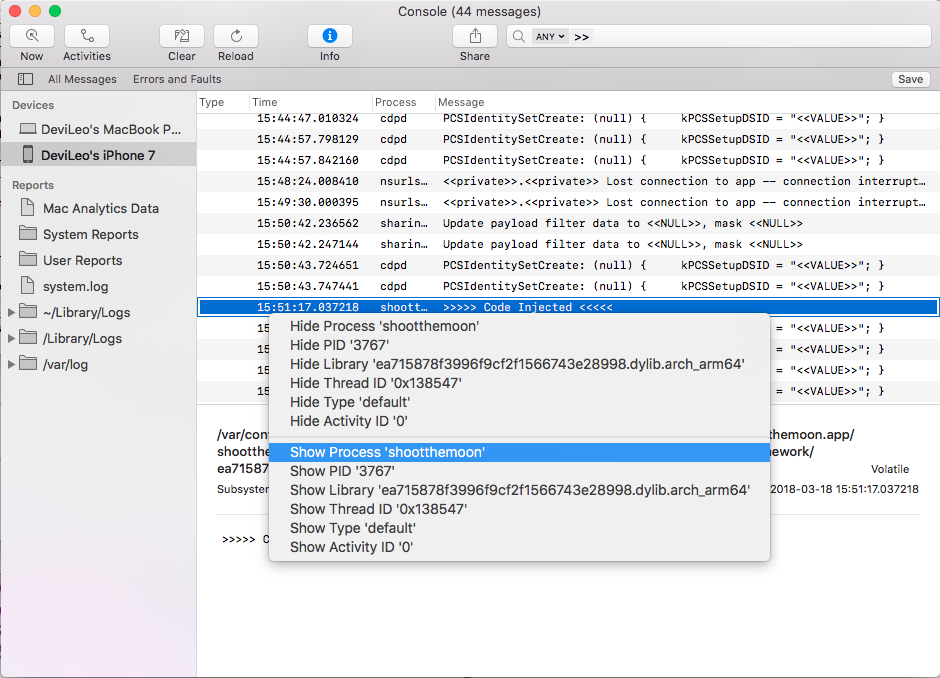The width and height of the screenshot is (940, 678).
Task: Switch to Errors and Faults filter
Action: click(177, 79)
